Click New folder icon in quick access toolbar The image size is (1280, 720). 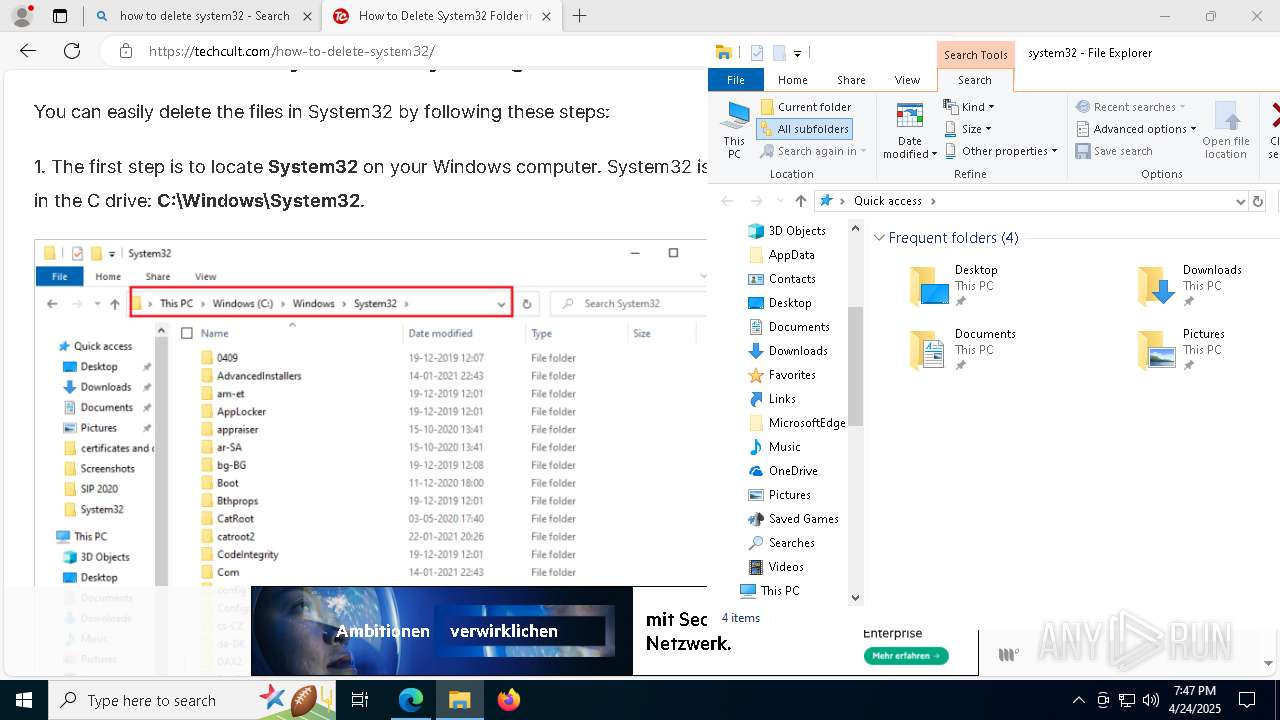[779, 53]
